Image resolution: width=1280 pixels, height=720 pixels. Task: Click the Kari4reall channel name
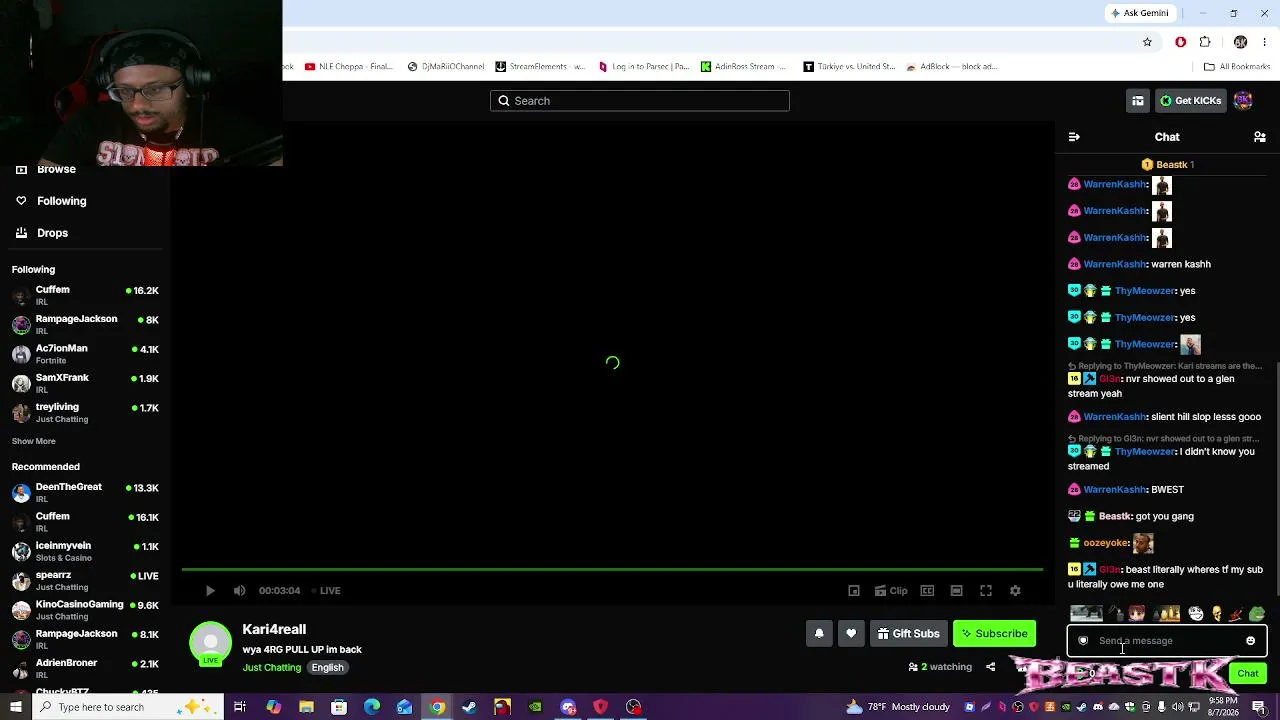pos(274,629)
